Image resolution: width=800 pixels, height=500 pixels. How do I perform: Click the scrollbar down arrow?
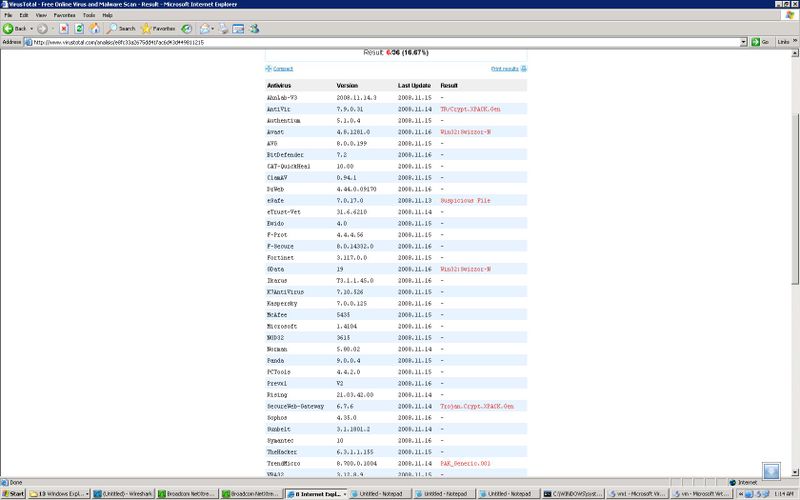click(795, 472)
